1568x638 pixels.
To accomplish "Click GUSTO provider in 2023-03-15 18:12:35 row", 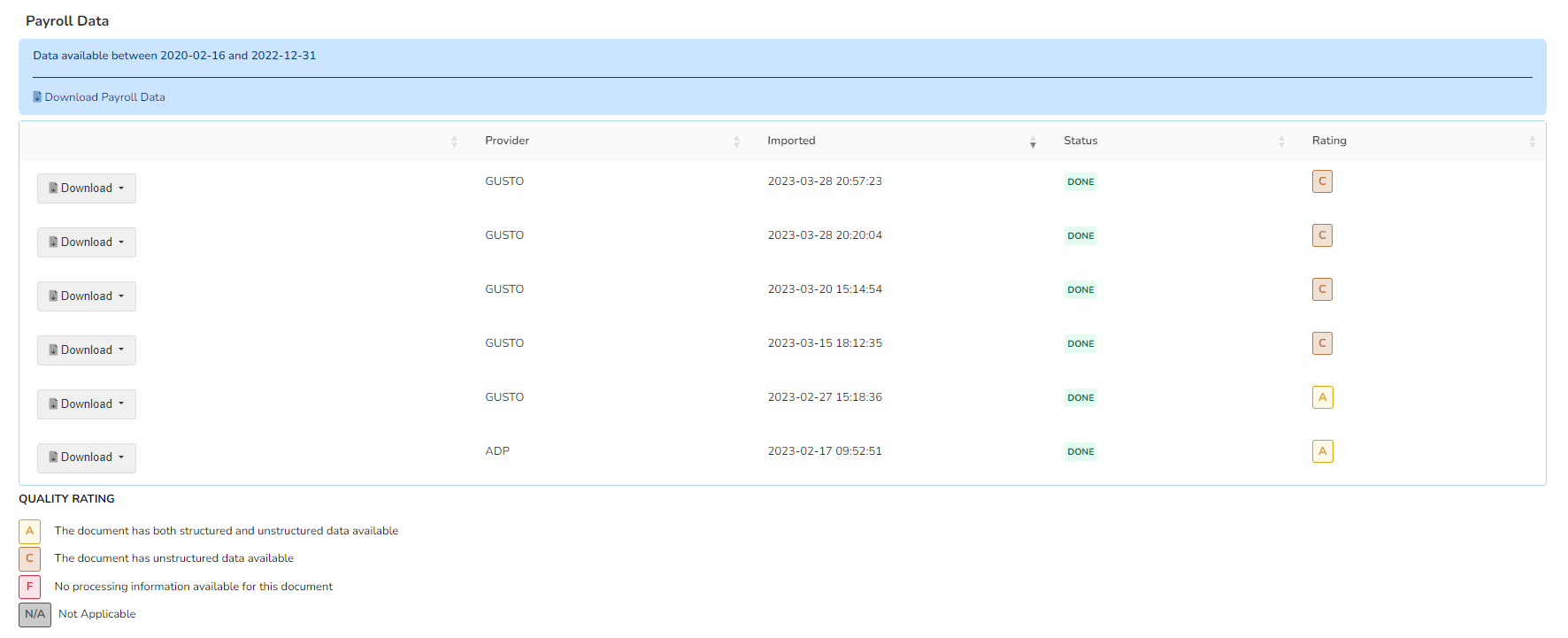I will pyautogui.click(x=504, y=343).
